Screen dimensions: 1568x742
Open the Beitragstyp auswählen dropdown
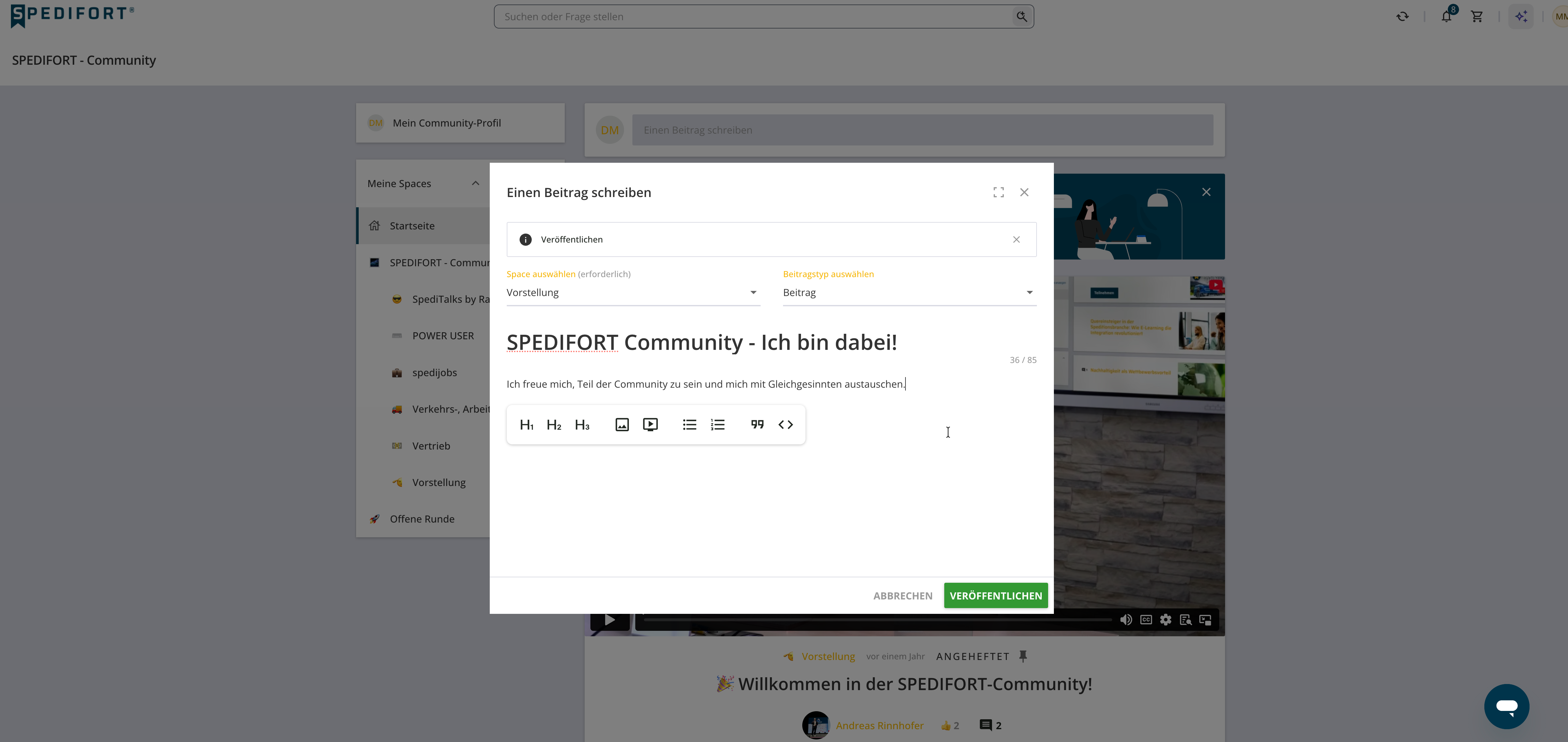click(x=909, y=293)
